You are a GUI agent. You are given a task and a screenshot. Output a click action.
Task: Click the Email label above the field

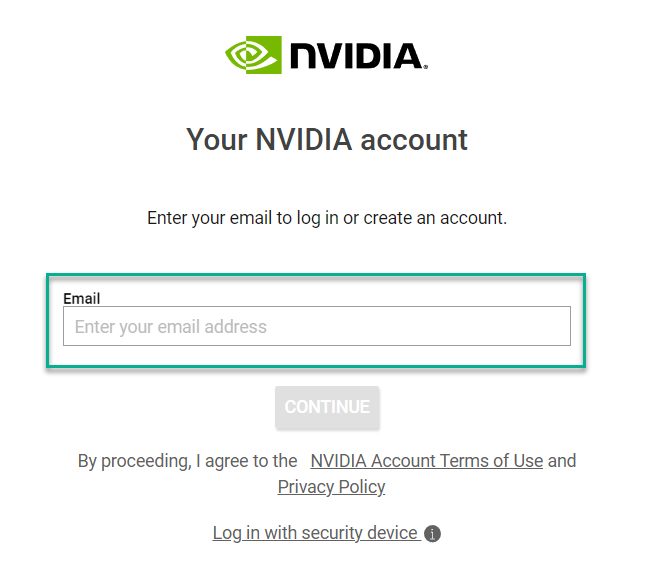pos(82,298)
